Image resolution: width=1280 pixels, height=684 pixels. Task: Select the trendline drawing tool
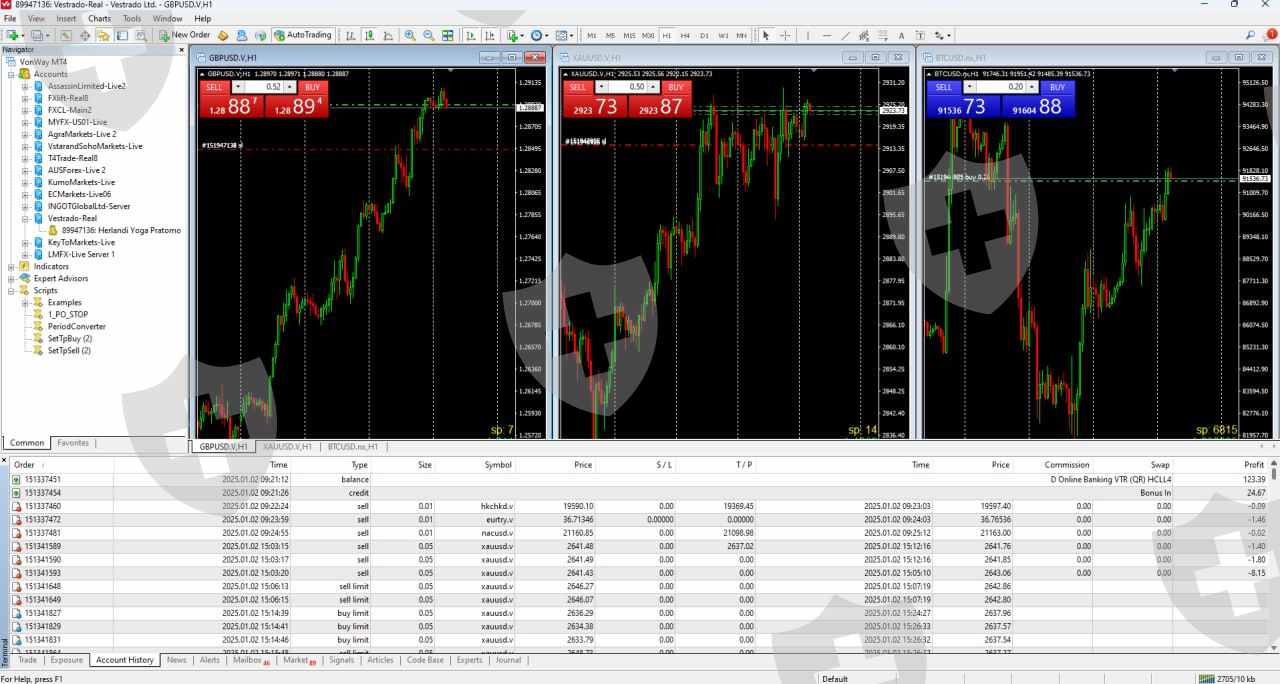(846, 35)
